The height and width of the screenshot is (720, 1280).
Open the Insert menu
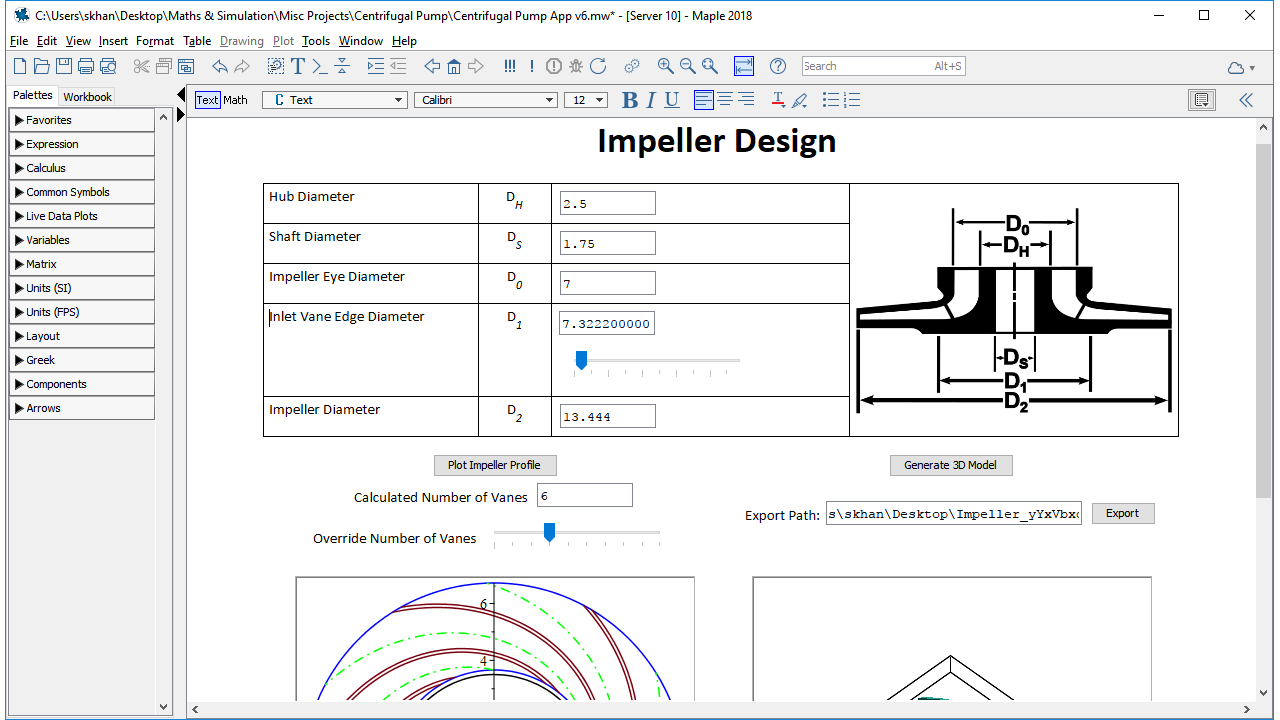pyautogui.click(x=113, y=41)
